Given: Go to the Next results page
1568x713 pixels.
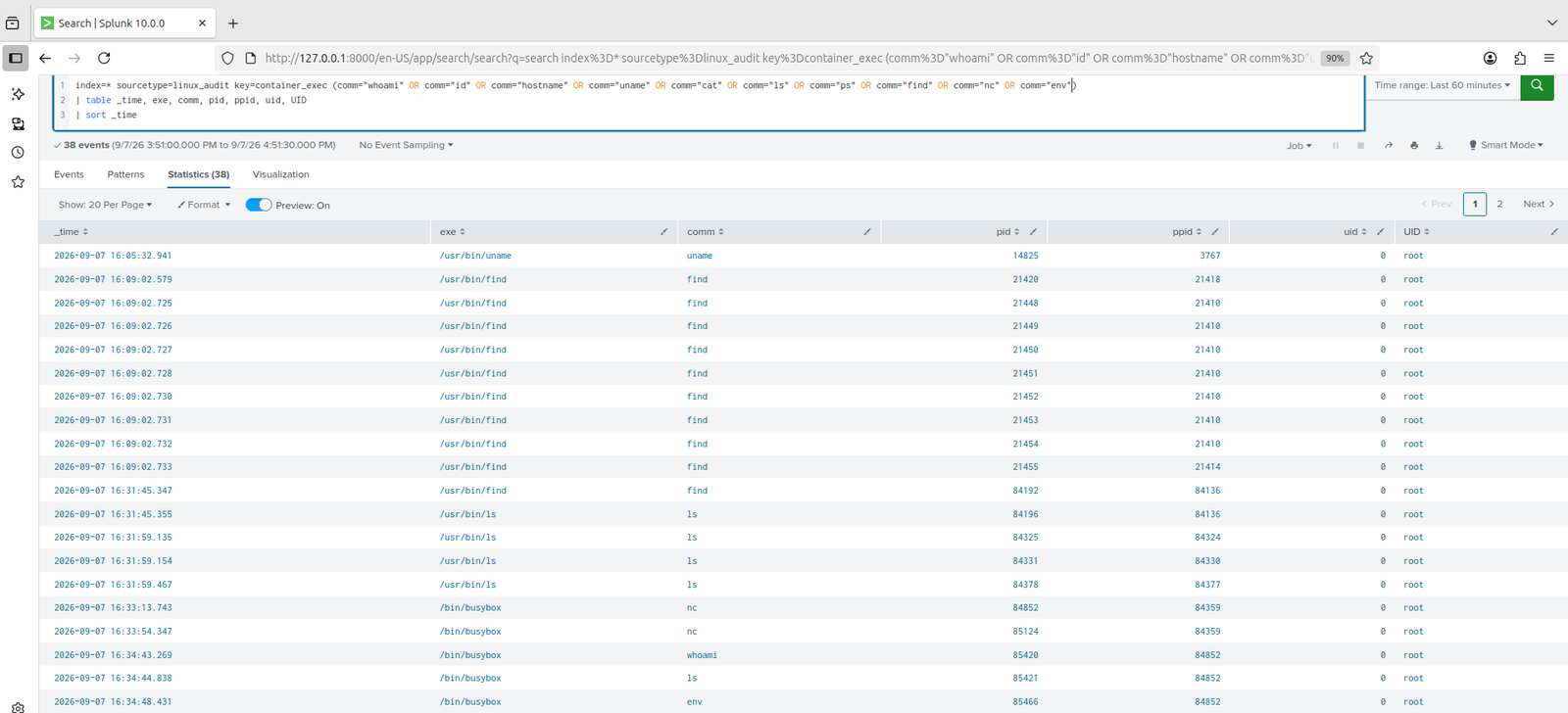Looking at the screenshot, I should (1538, 204).
